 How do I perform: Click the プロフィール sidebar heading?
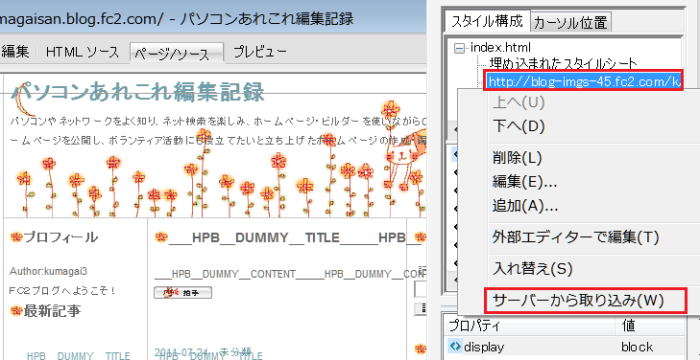60,237
